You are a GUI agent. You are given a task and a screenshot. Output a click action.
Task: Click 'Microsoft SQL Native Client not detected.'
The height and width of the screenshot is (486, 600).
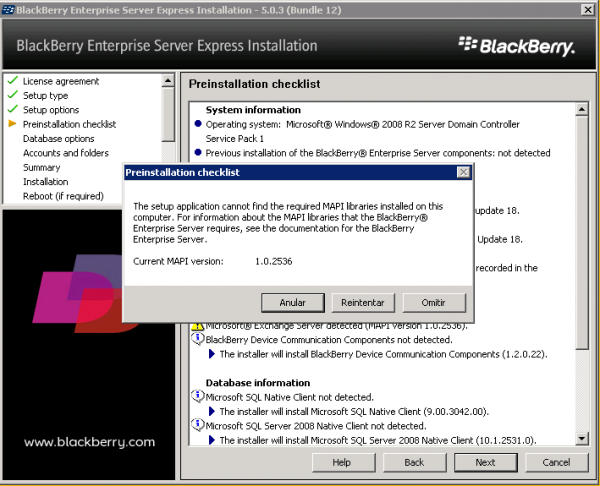coord(290,397)
